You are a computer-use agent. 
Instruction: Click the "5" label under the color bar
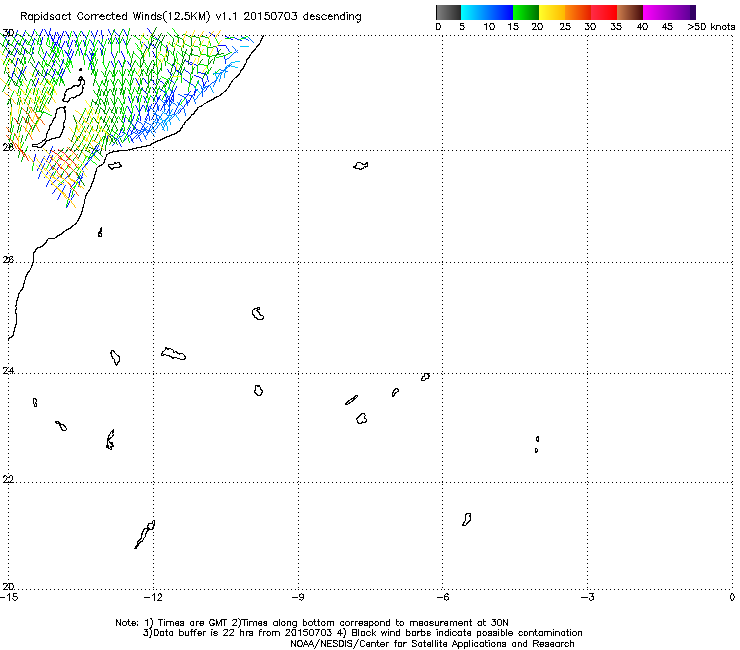462,27
